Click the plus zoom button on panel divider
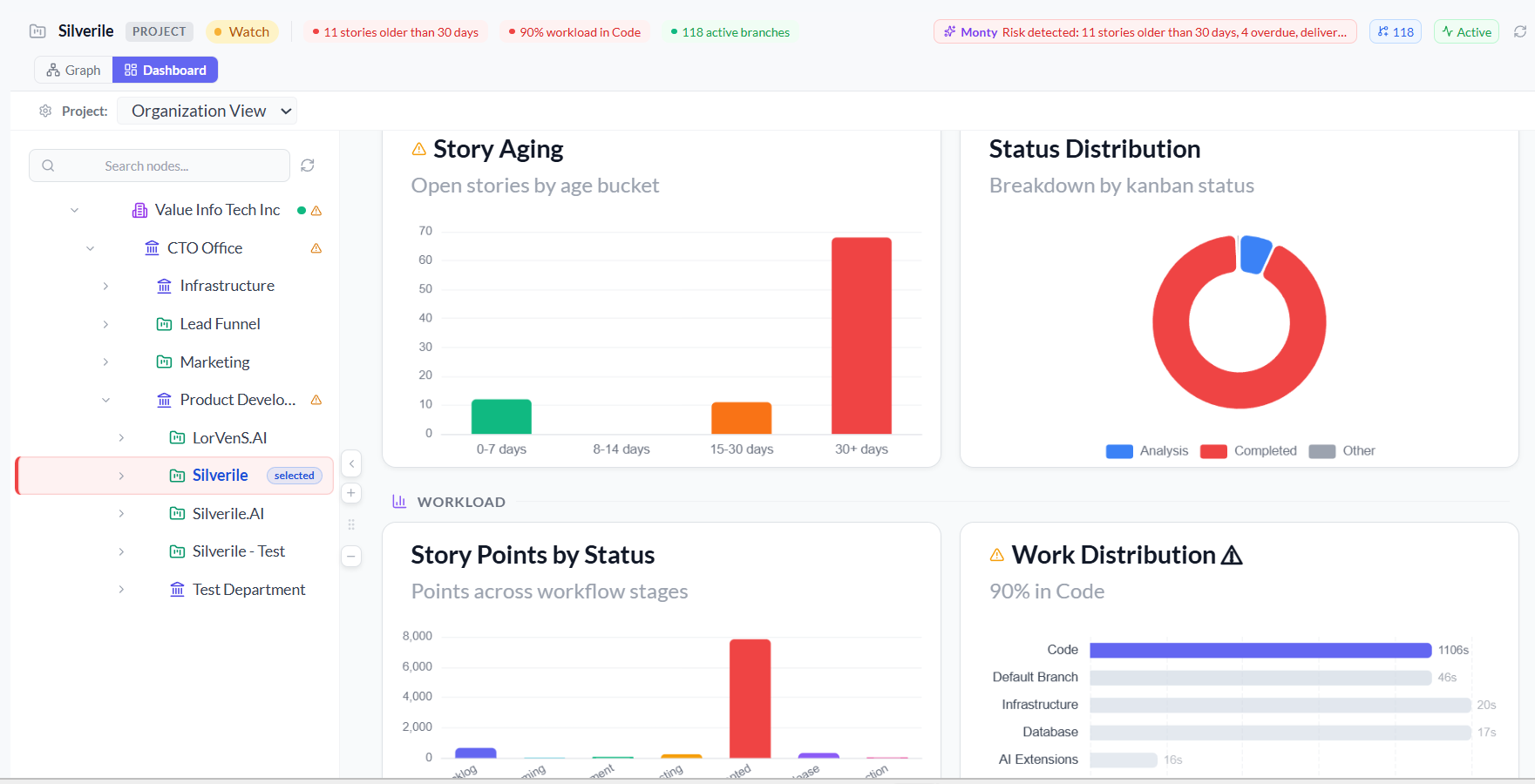Image resolution: width=1535 pixels, height=784 pixels. (x=351, y=493)
